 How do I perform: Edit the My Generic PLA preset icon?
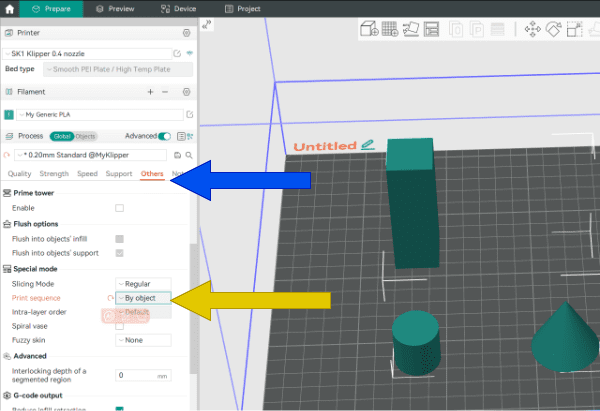190,114
